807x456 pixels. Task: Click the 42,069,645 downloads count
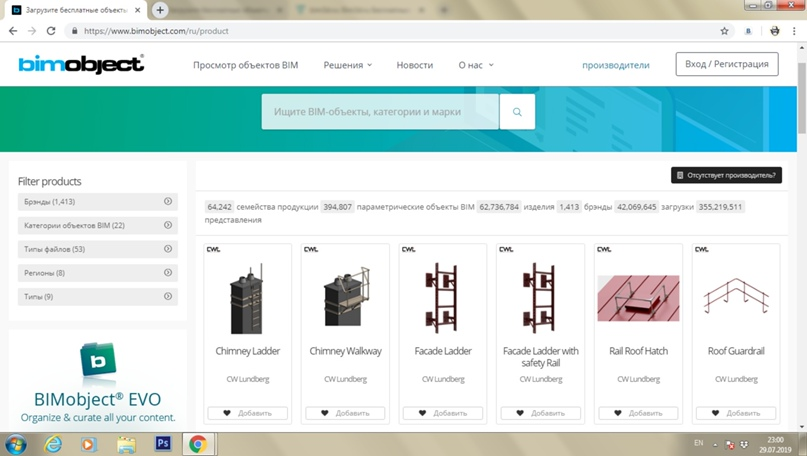[x=637, y=207]
